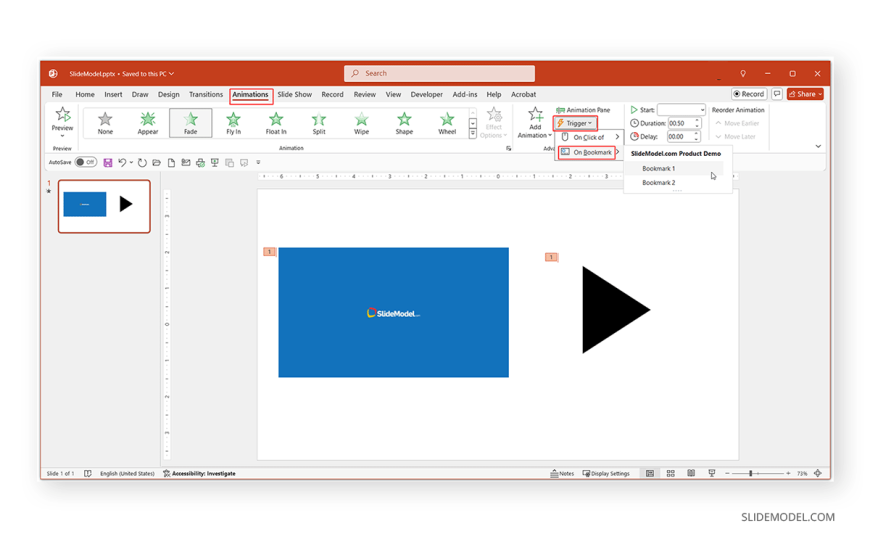The image size is (870, 539).
Task: Open the Animation Pane
Action: pyautogui.click(x=583, y=110)
